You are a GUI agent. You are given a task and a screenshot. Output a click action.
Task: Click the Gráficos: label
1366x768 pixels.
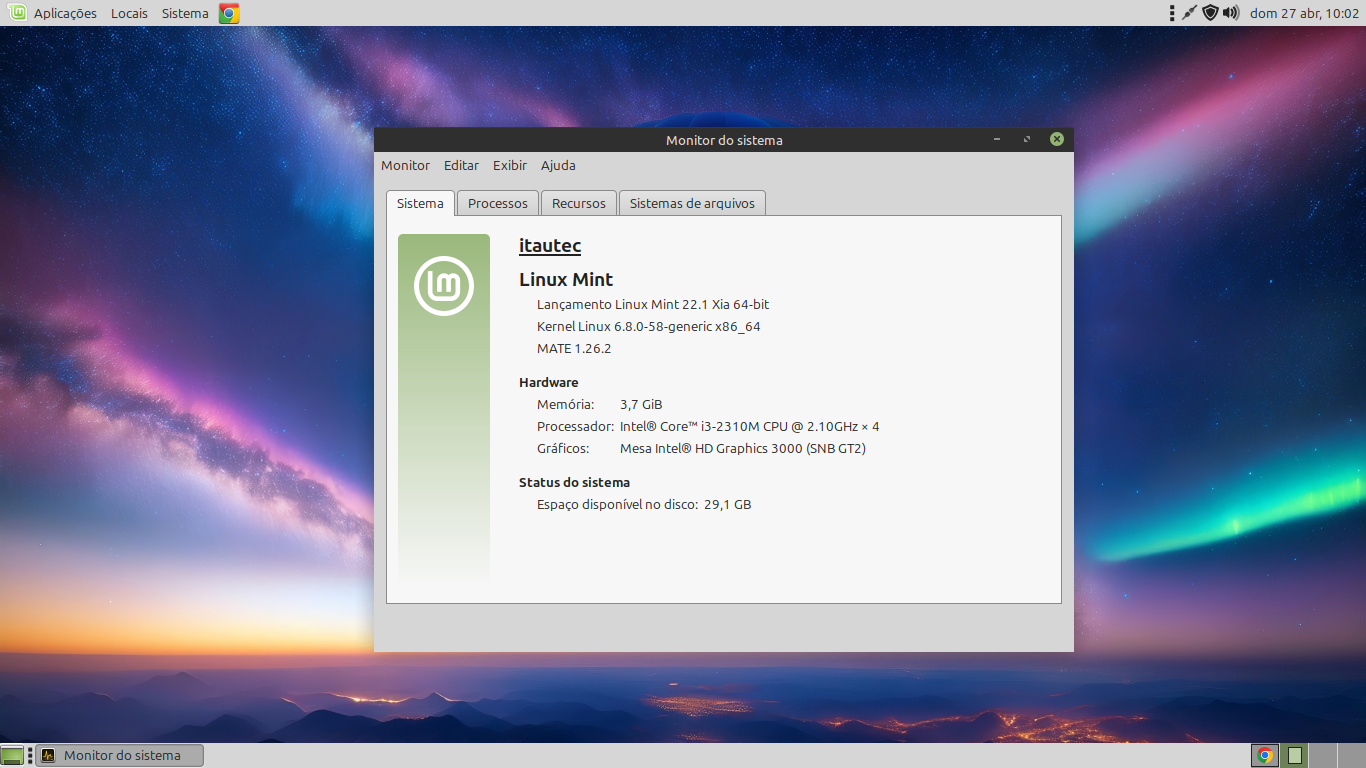pos(563,448)
